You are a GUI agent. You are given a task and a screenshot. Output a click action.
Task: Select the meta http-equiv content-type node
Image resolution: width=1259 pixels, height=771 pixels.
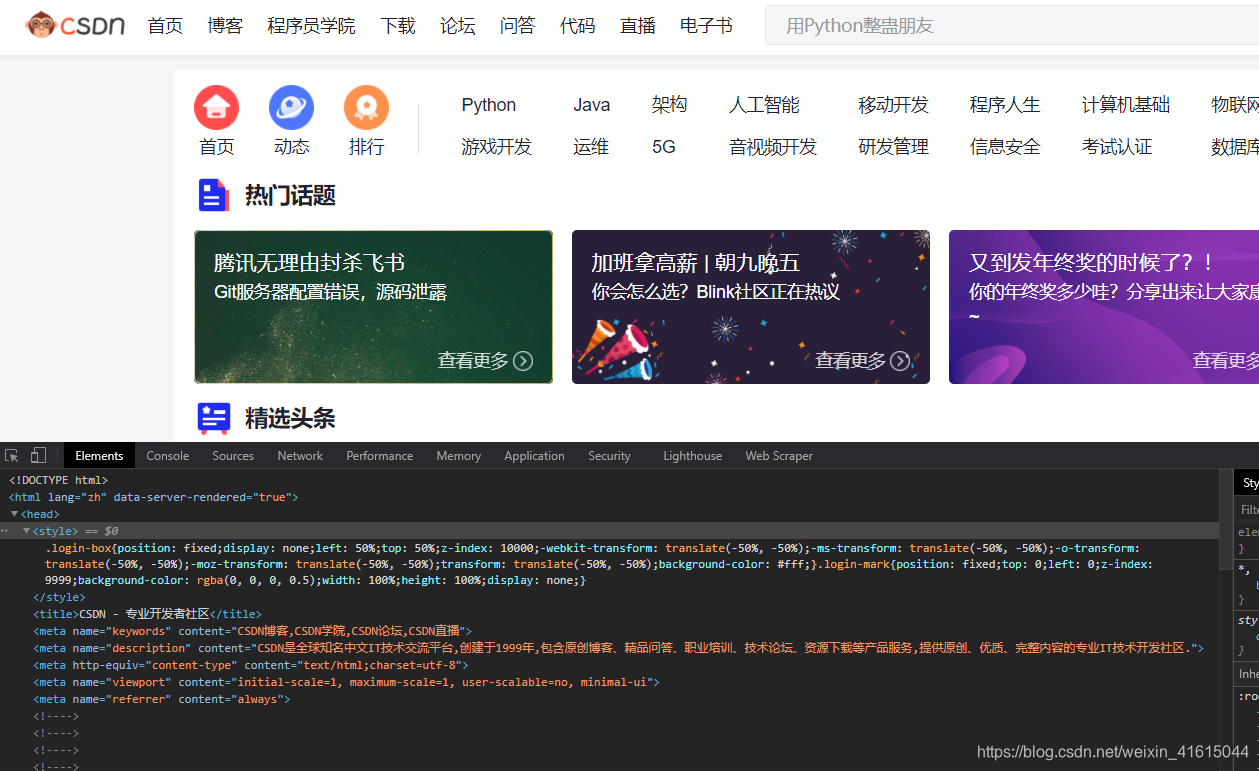(250, 665)
